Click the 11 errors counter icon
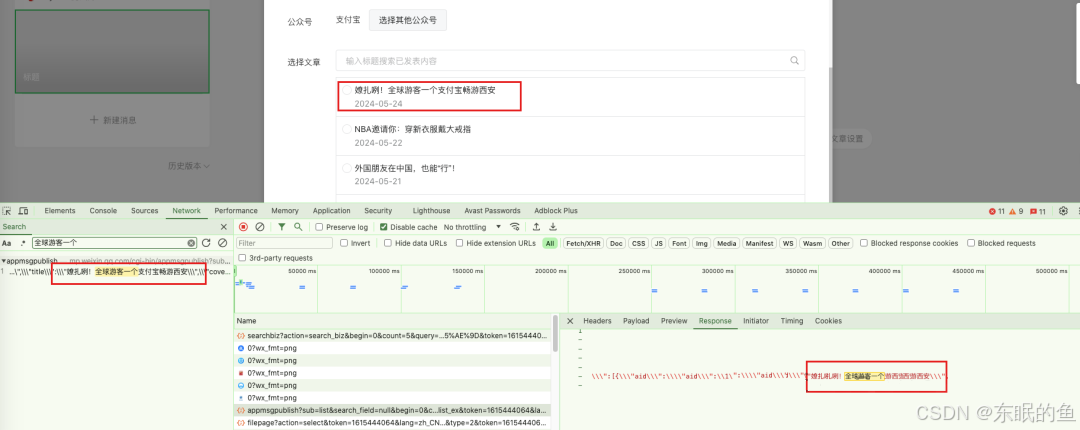The width and height of the screenshot is (1080, 430). pyautogui.click(x=997, y=212)
